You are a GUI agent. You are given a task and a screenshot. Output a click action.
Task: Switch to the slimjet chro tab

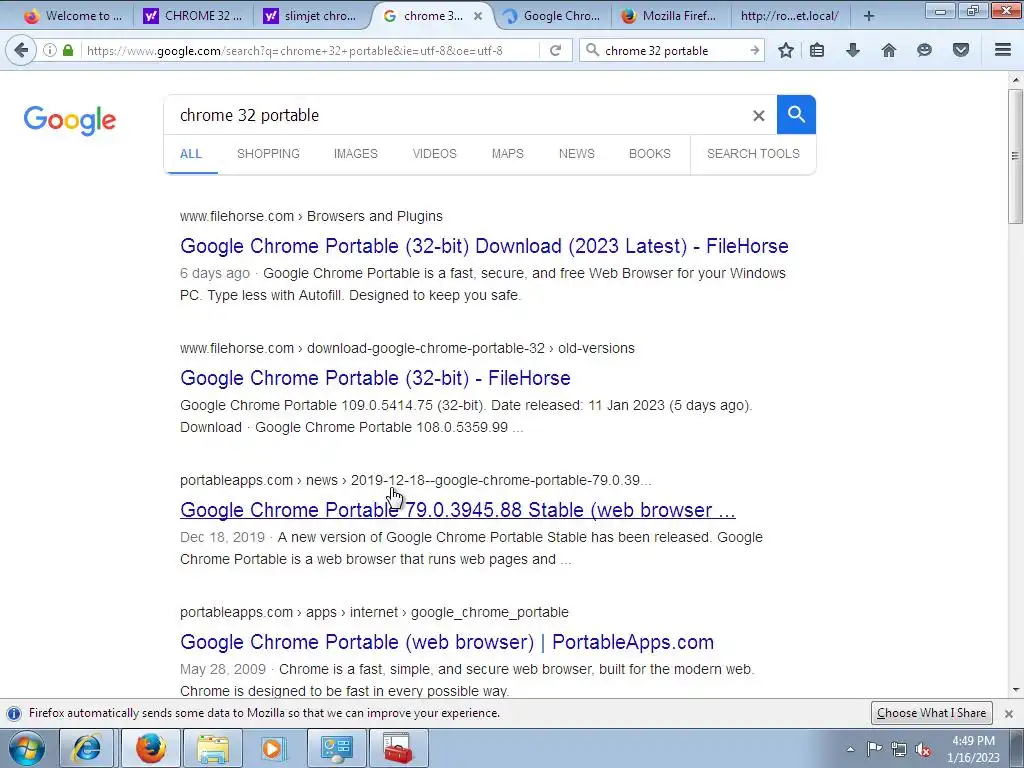pyautogui.click(x=311, y=16)
